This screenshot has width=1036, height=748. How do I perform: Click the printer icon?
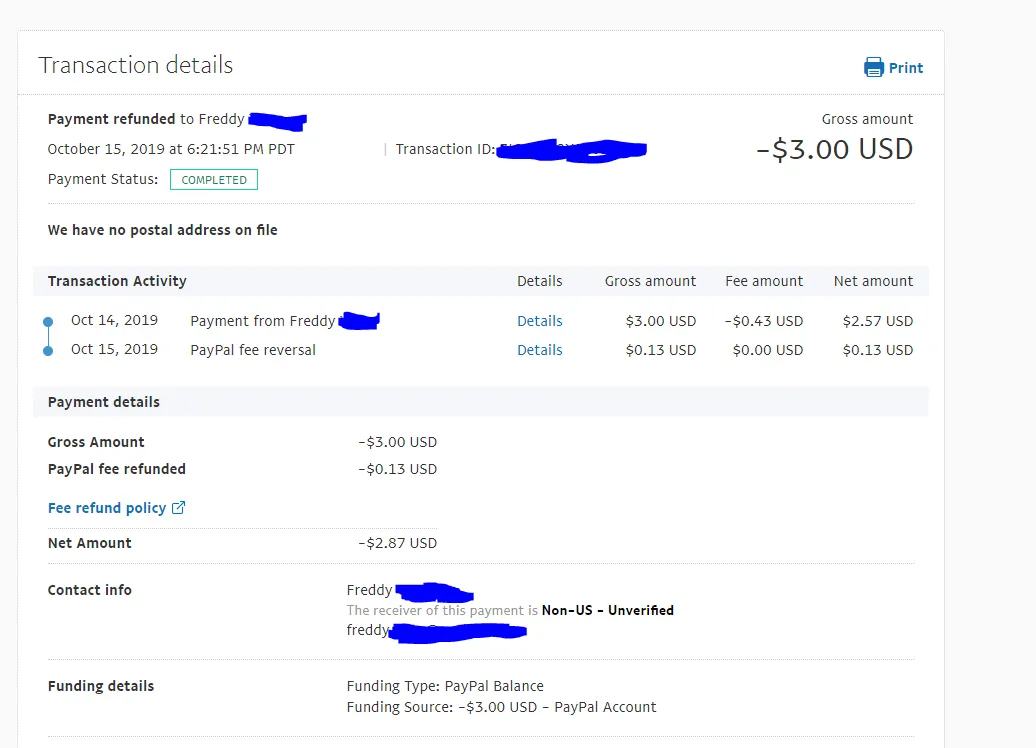pos(874,67)
